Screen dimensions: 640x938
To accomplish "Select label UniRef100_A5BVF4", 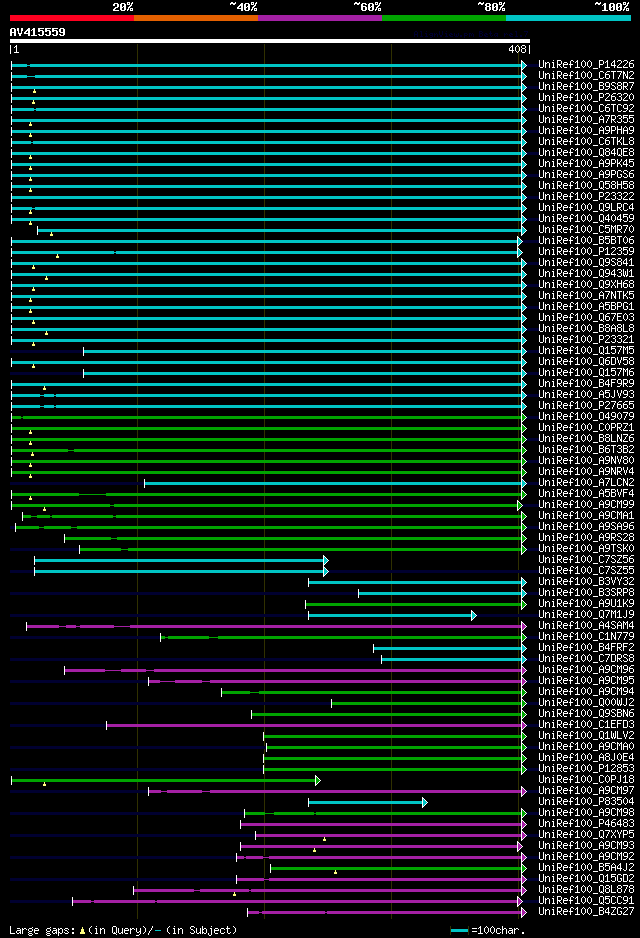I will point(586,494).
